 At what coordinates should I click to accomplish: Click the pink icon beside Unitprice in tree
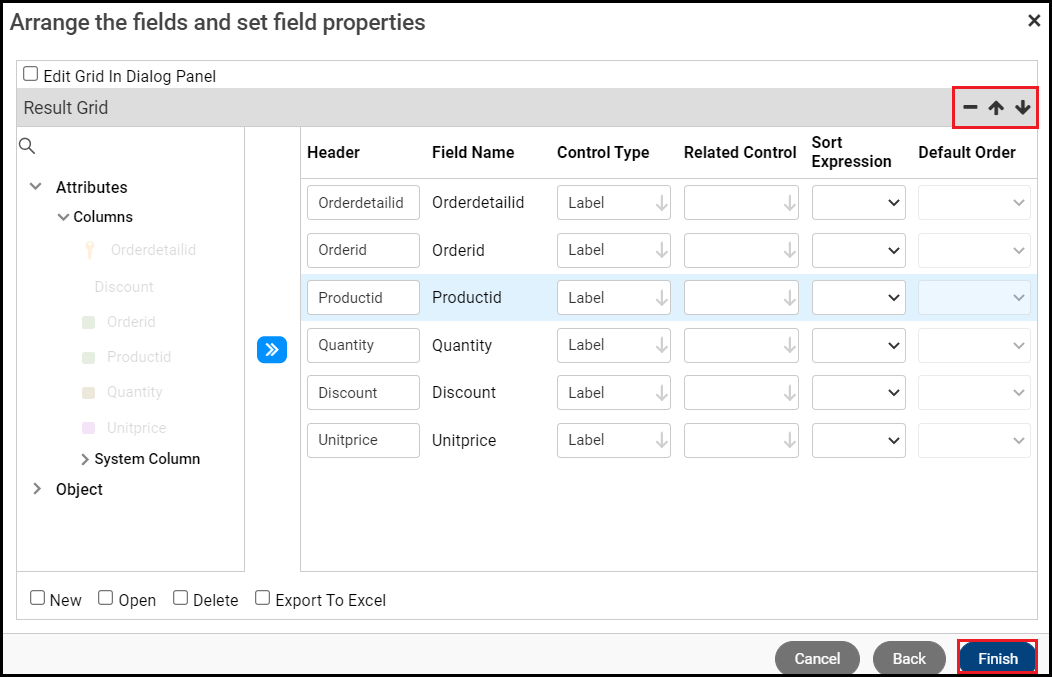tap(88, 428)
